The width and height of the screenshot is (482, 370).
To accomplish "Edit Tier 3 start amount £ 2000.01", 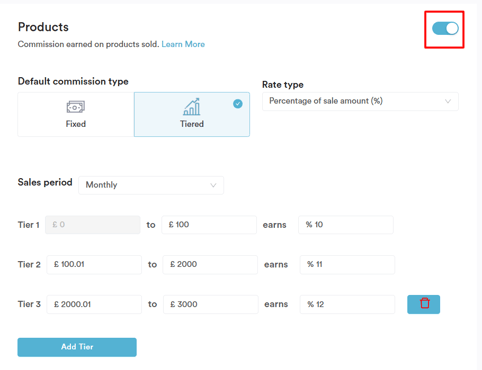I will pos(94,304).
